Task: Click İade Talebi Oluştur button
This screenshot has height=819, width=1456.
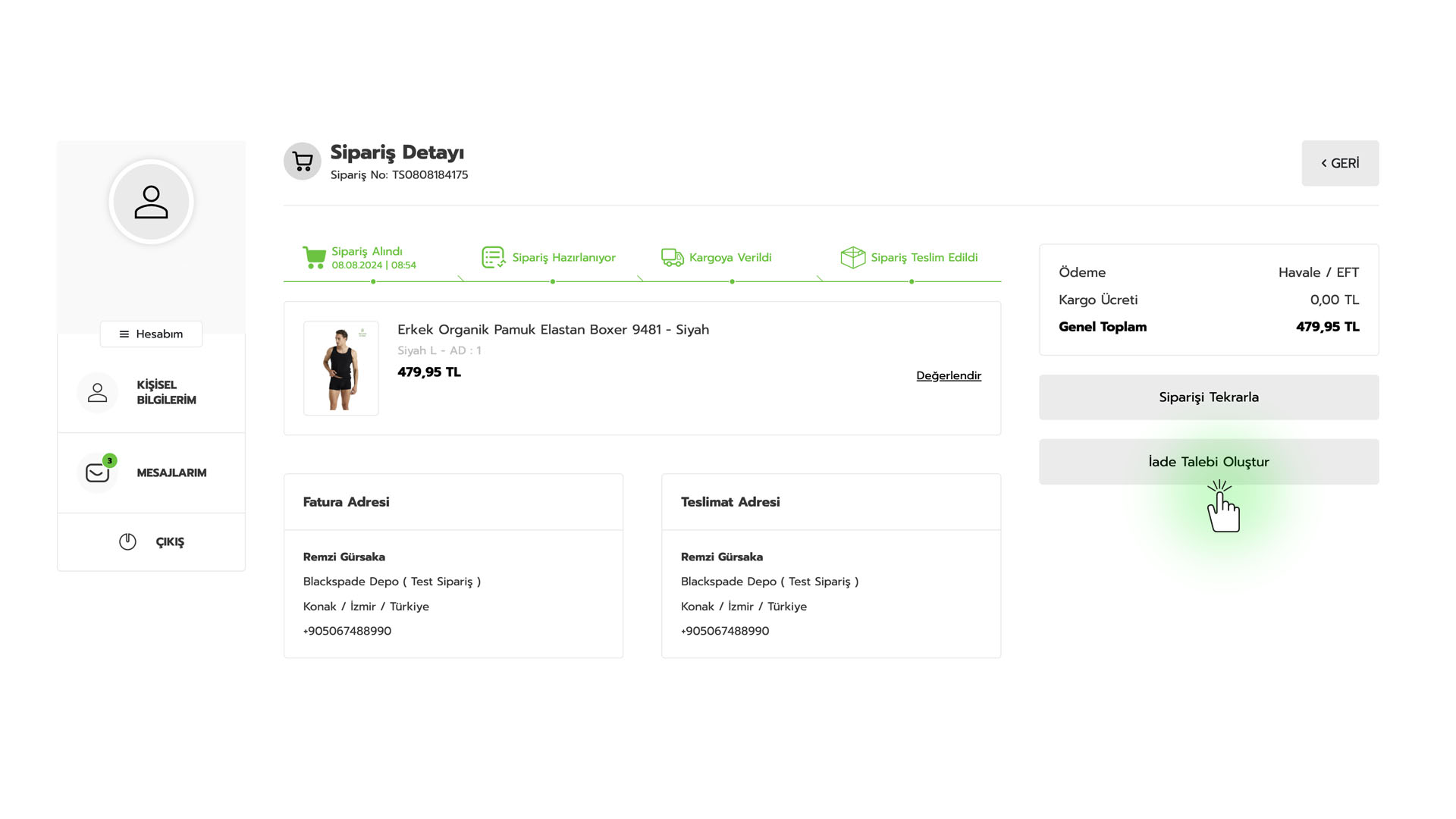Action: pyautogui.click(x=1208, y=462)
